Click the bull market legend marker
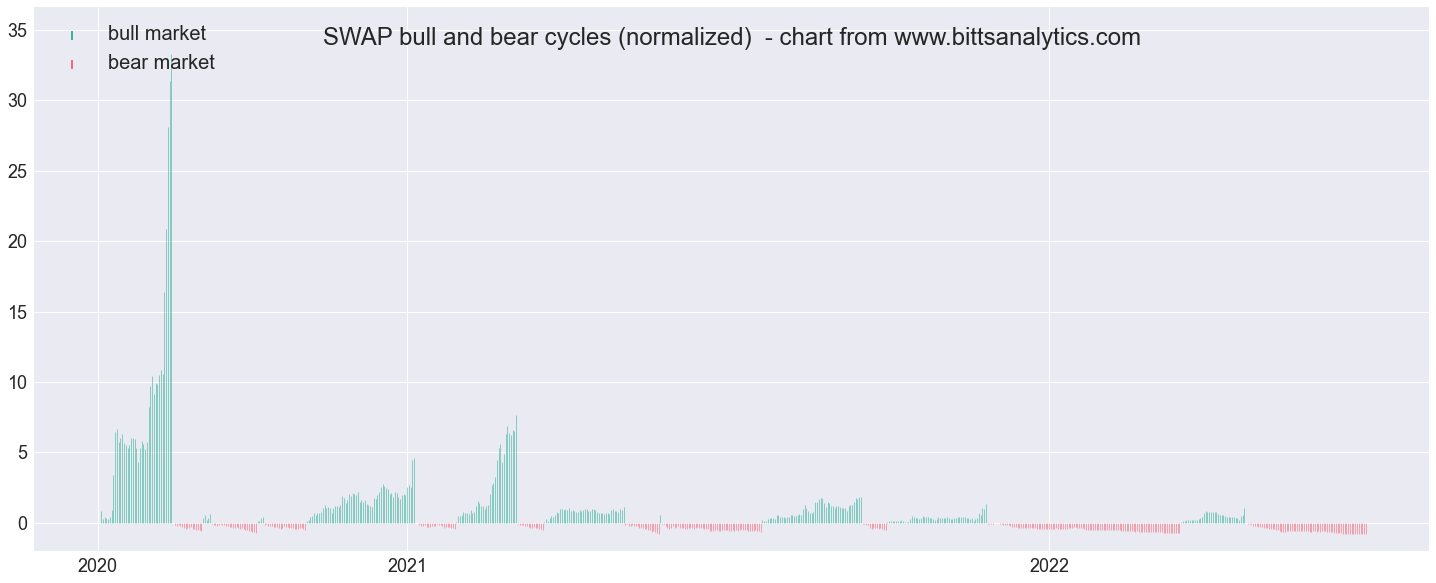 click(x=72, y=35)
